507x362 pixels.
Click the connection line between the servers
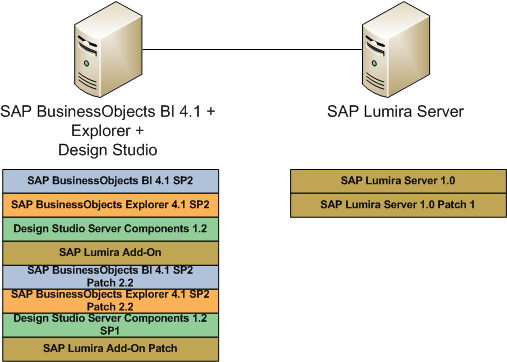(252, 50)
